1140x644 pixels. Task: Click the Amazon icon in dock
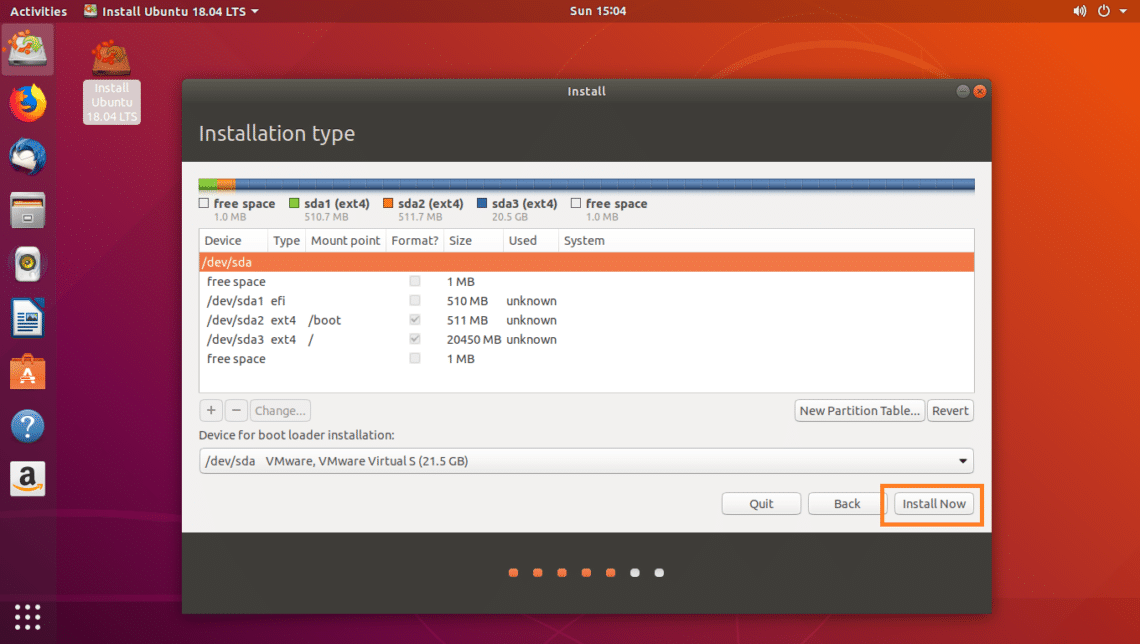coord(28,479)
